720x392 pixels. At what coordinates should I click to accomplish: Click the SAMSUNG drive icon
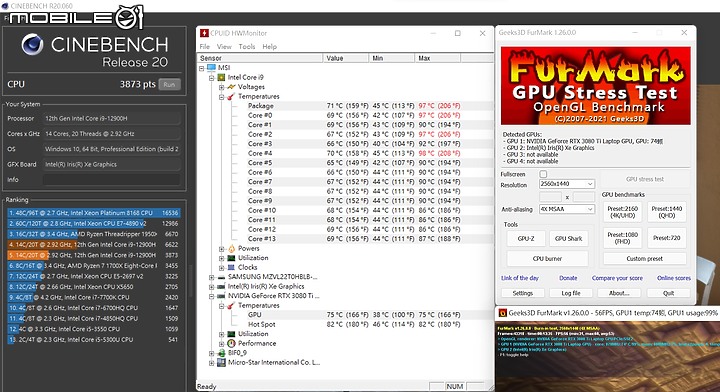point(221,277)
